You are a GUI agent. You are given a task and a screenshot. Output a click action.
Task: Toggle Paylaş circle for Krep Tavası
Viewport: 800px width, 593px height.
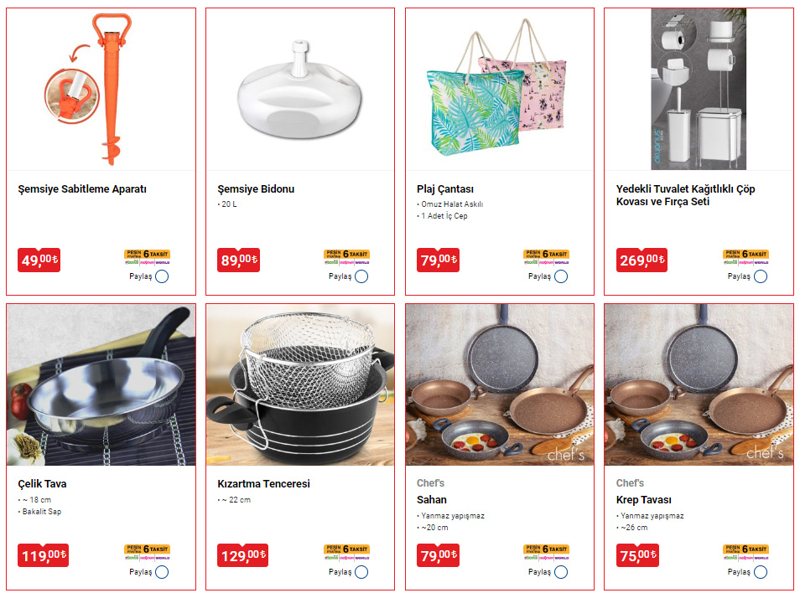(x=760, y=572)
